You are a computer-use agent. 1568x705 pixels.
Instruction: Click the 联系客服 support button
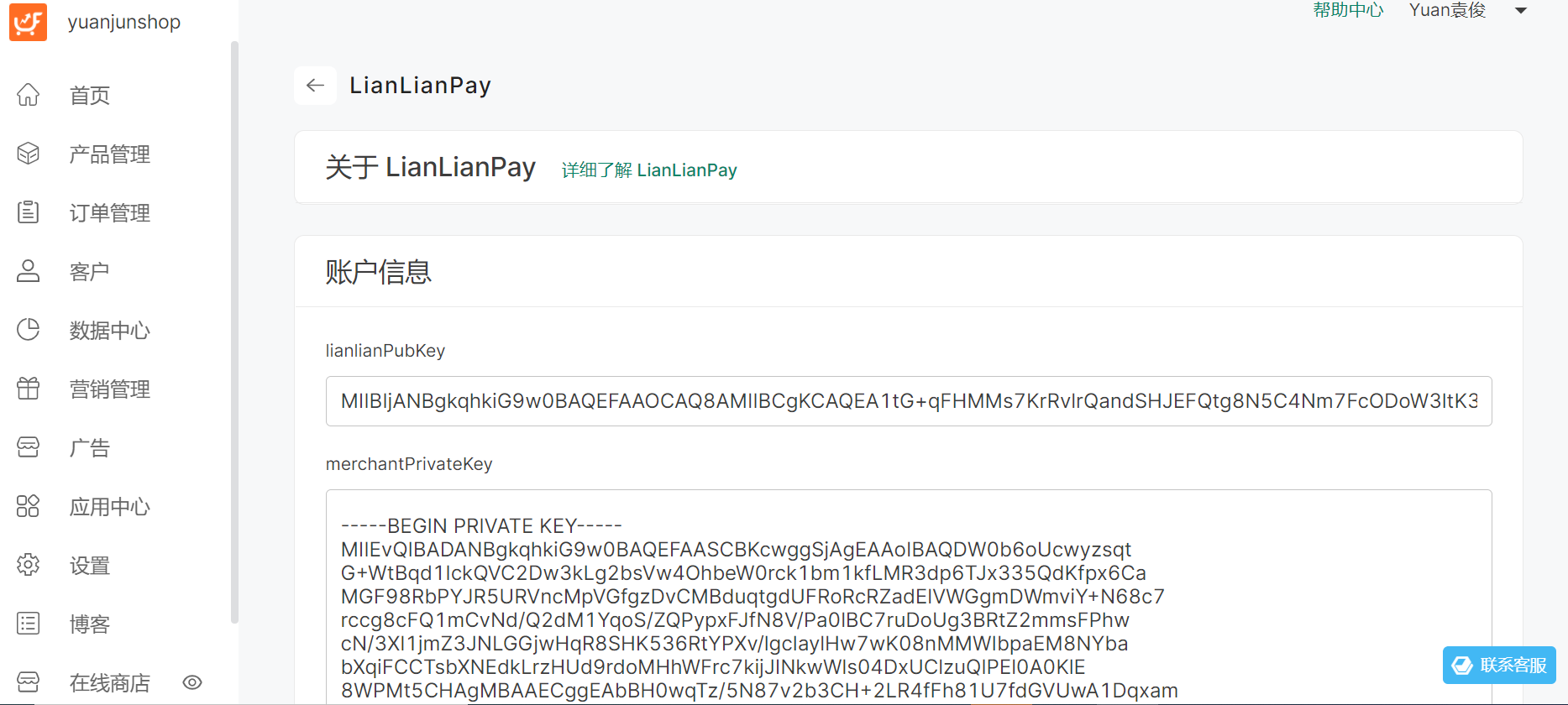[x=1499, y=666]
